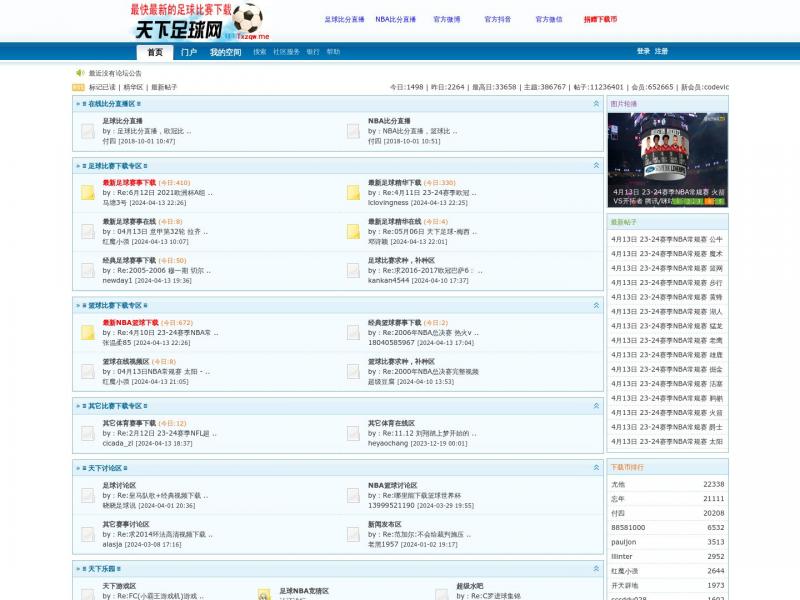This screenshot has height=600, width=800.
Task: Click the folder icon beside 最新足球精华下载
Action: click(x=353, y=192)
